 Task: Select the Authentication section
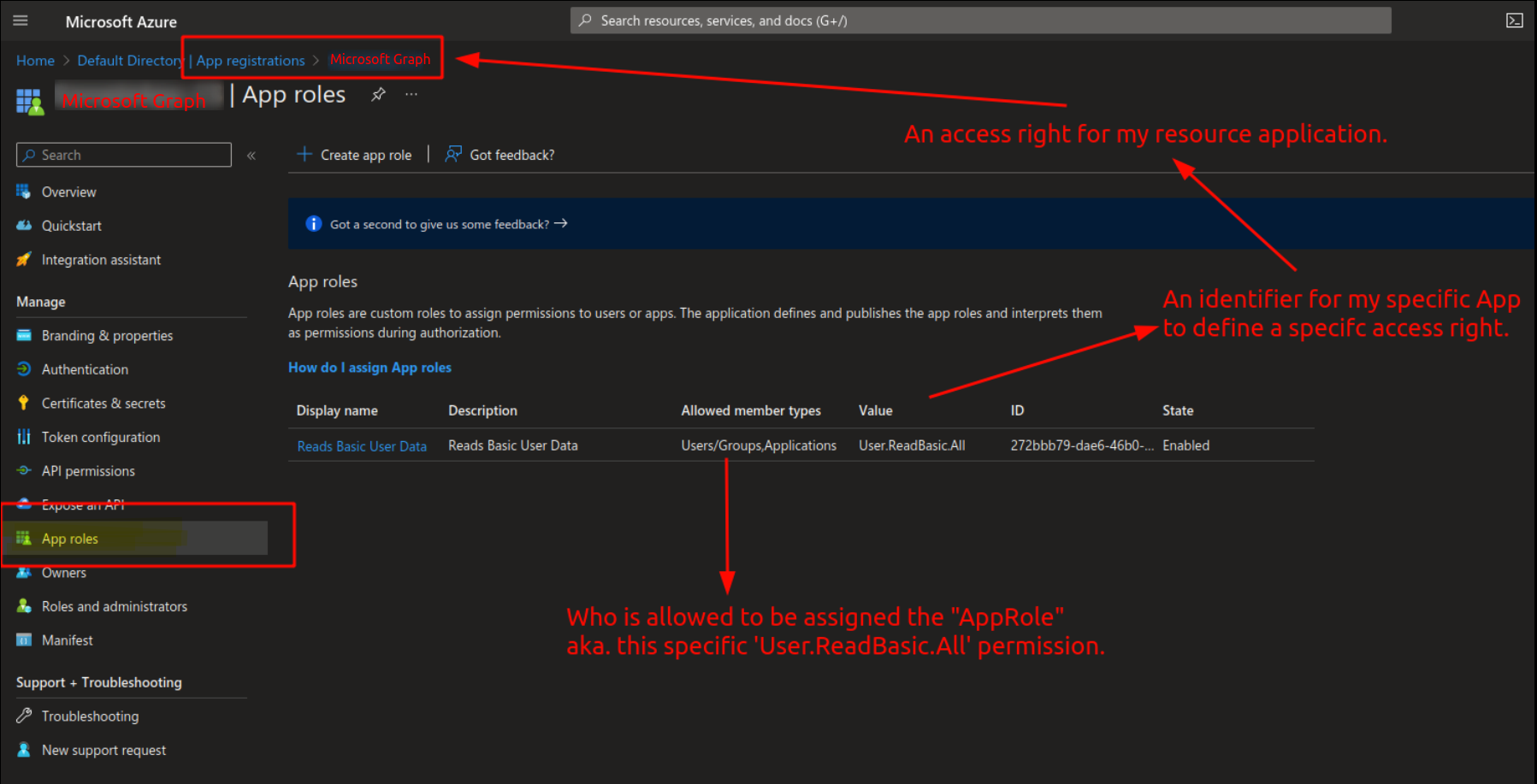pos(84,368)
